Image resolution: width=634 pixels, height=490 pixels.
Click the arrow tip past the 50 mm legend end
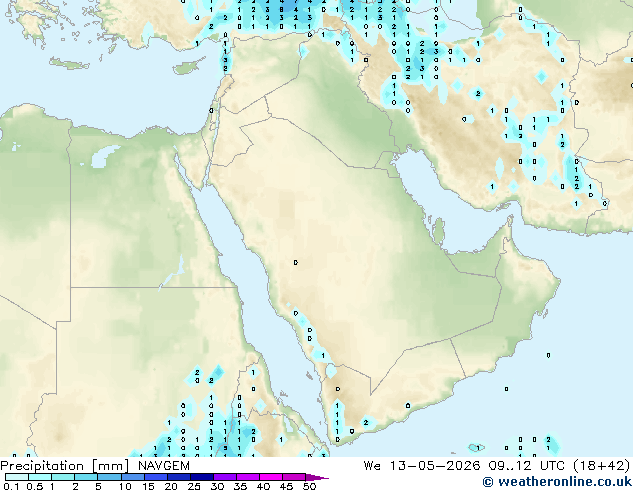click(x=317, y=477)
